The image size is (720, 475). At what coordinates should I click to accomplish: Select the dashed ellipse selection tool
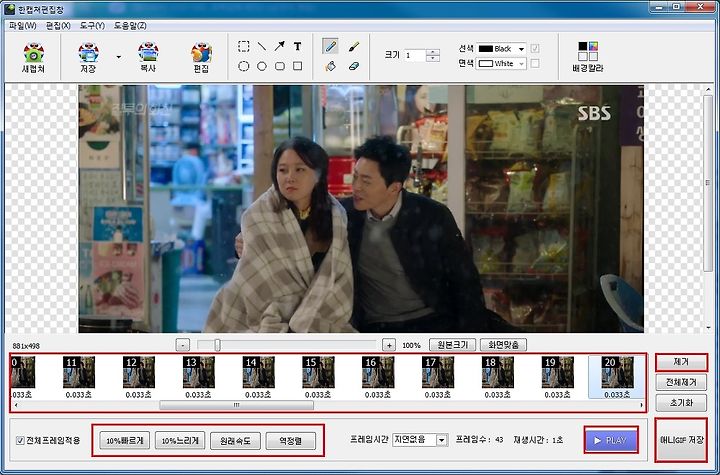244,66
